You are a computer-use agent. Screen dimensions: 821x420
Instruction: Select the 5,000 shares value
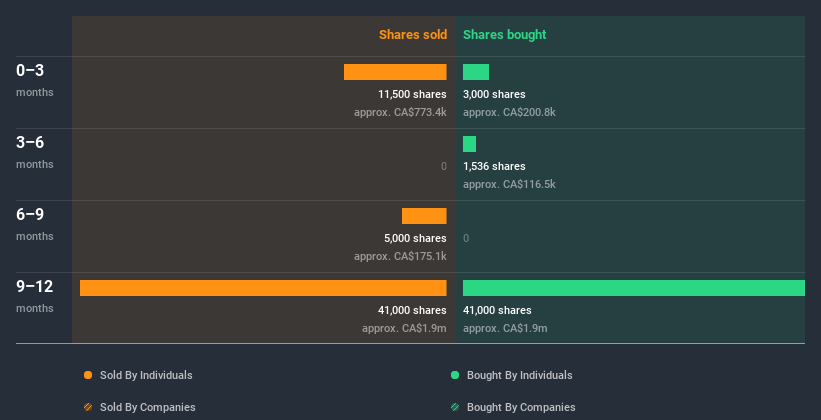pyautogui.click(x=415, y=238)
